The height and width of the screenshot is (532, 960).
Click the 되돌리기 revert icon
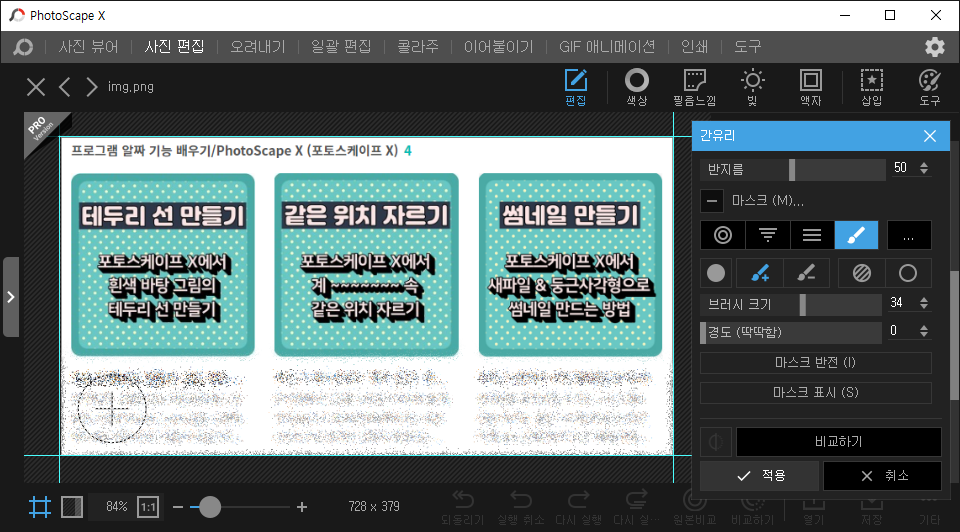click(462, 508)
